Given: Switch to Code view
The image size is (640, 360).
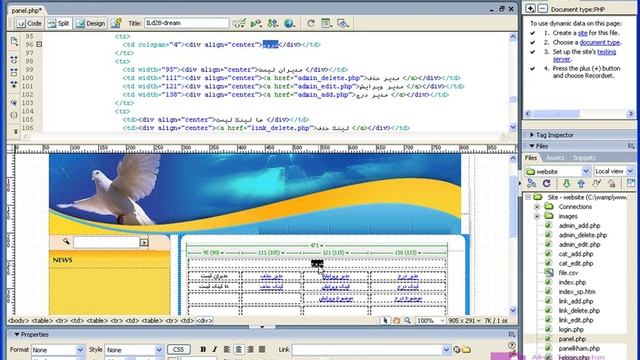Looking at the screenshot, I should coord(29,23).
